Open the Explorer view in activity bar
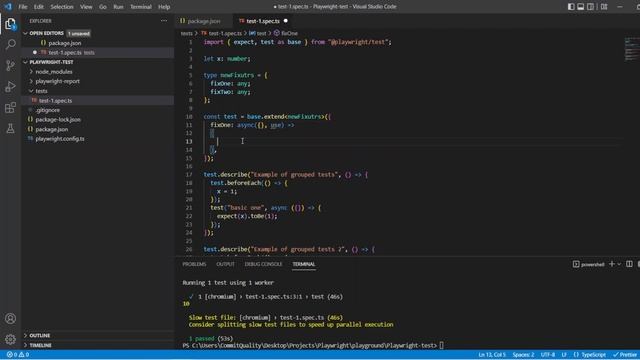 click(10, 24)
